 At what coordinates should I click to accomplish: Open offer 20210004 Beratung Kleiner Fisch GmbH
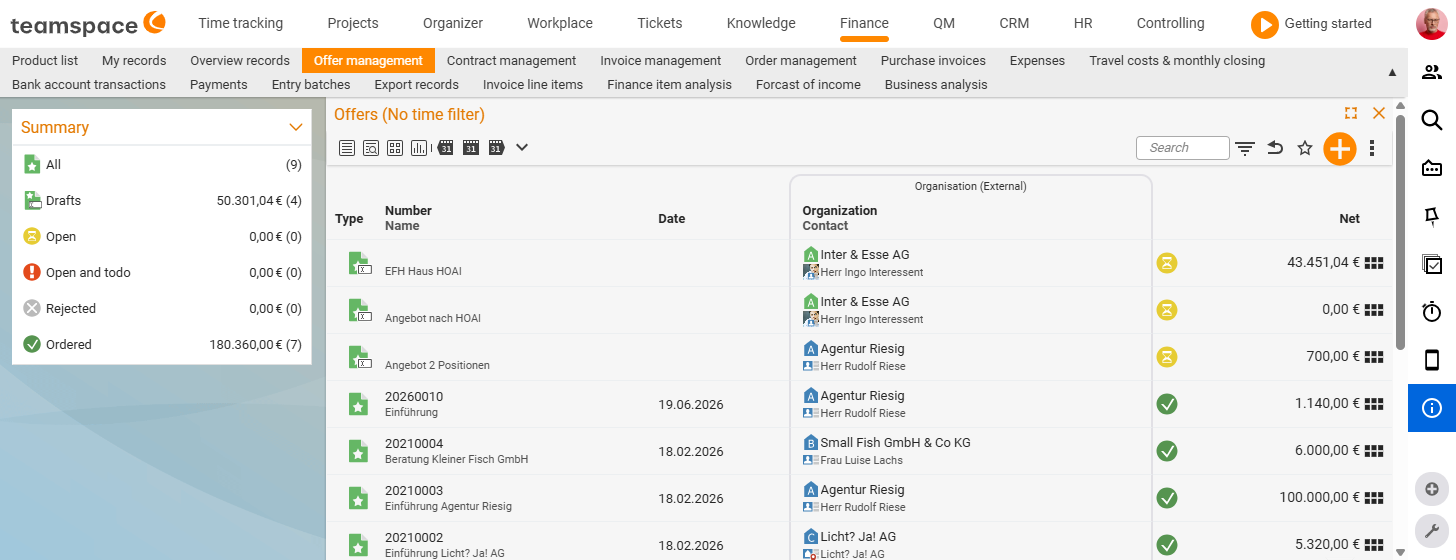tap(456, 451)
